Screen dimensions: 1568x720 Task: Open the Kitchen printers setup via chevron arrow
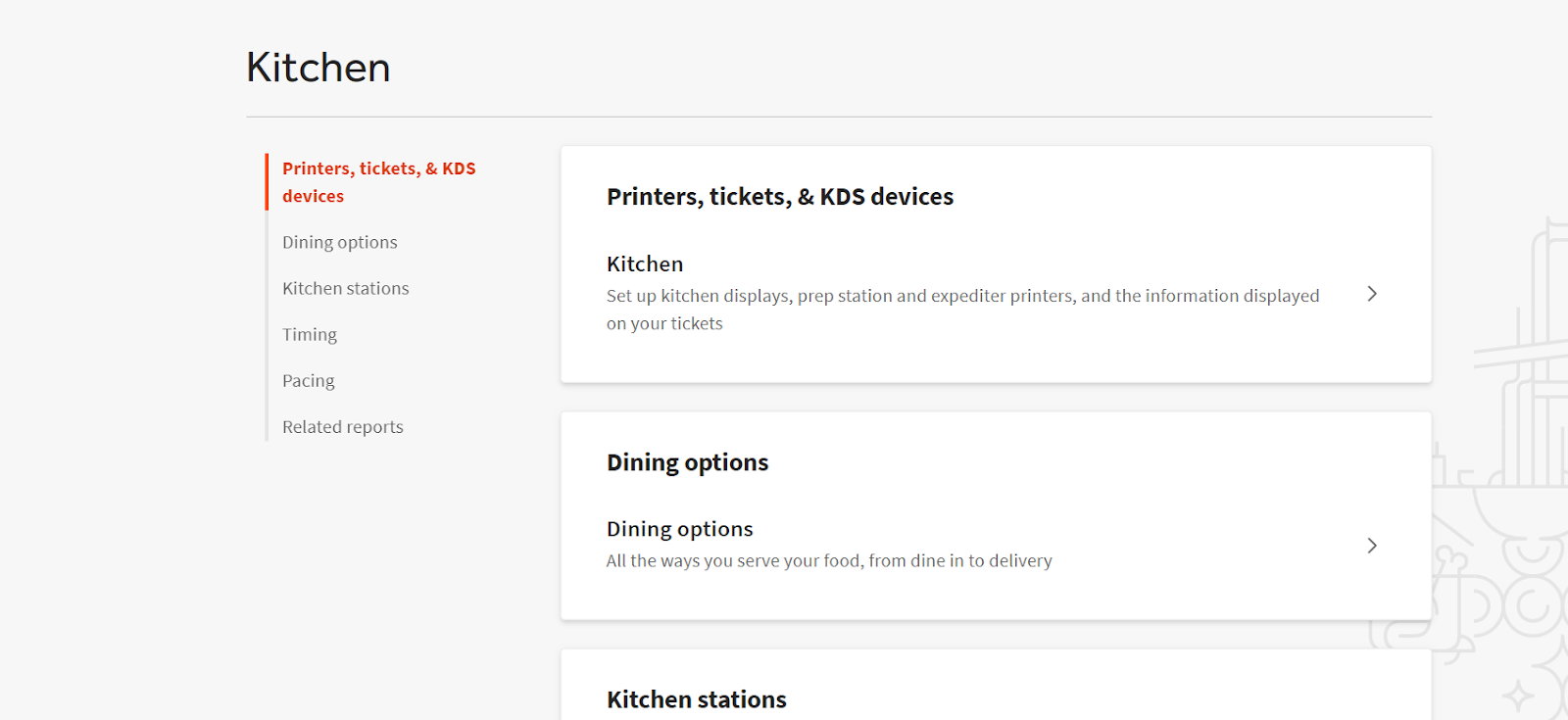(x=1372, y=293)
